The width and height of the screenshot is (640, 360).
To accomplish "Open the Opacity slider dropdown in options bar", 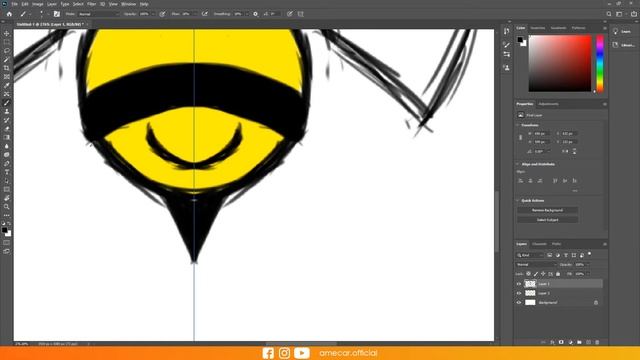I will [x=153, y=14].
